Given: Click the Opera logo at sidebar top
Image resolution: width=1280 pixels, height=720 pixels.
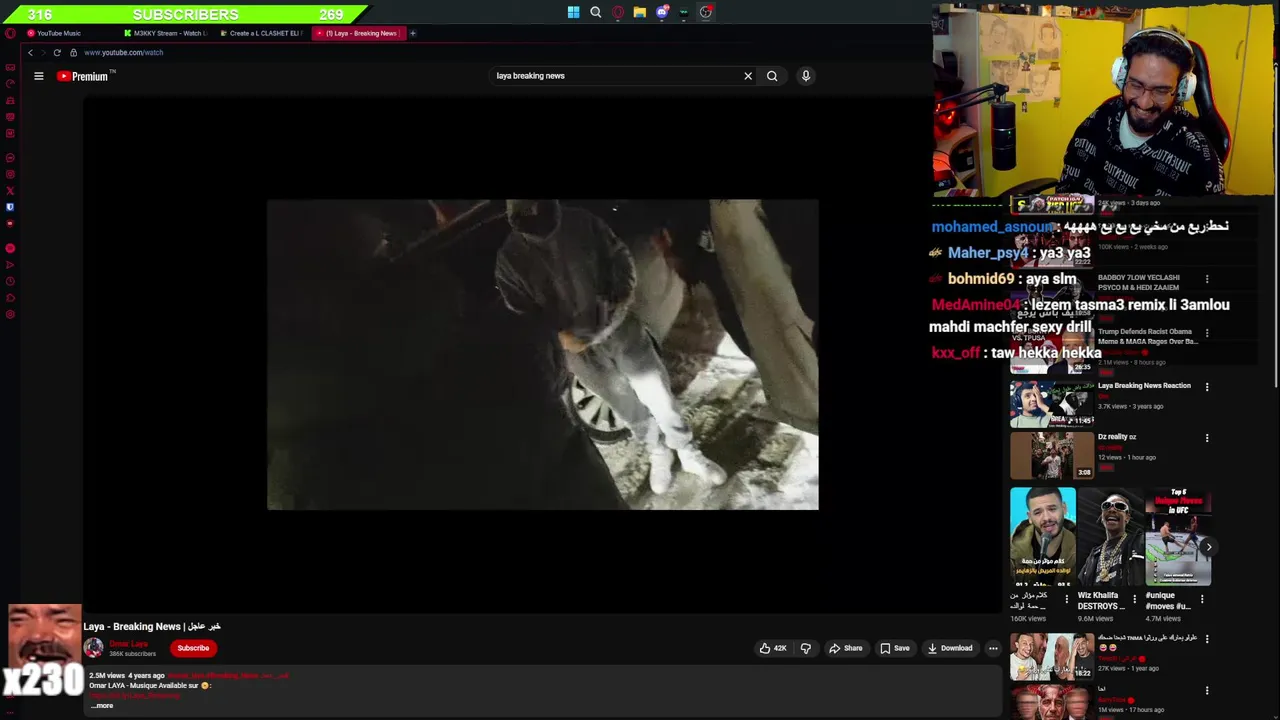Looking at the screenshot, I should pyautogui.click(x=10, y=33).
